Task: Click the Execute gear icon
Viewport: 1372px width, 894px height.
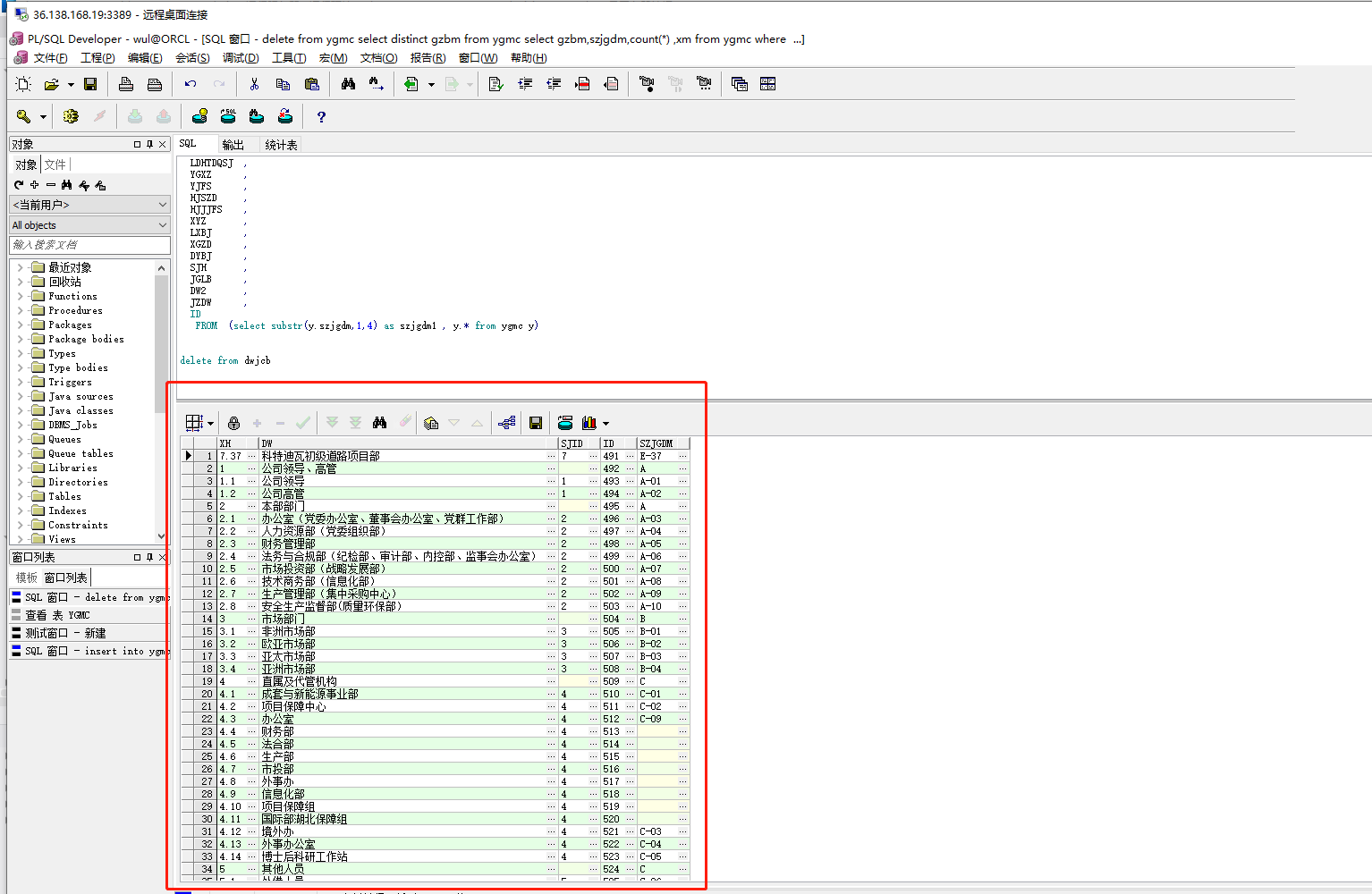Action: pyautogui.click(x=71, y=116)
